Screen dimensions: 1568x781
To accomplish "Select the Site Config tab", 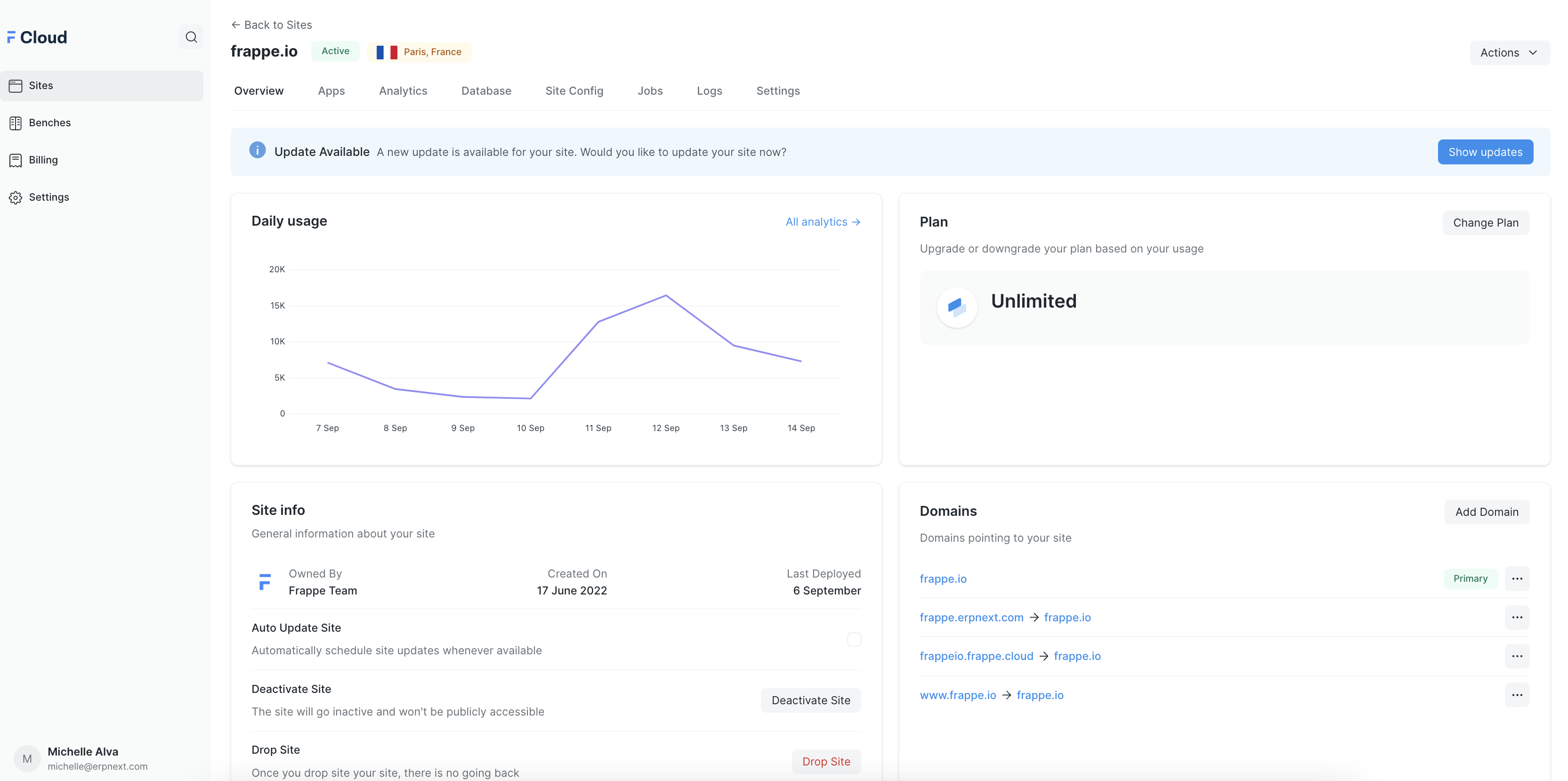I will point(574,91).
